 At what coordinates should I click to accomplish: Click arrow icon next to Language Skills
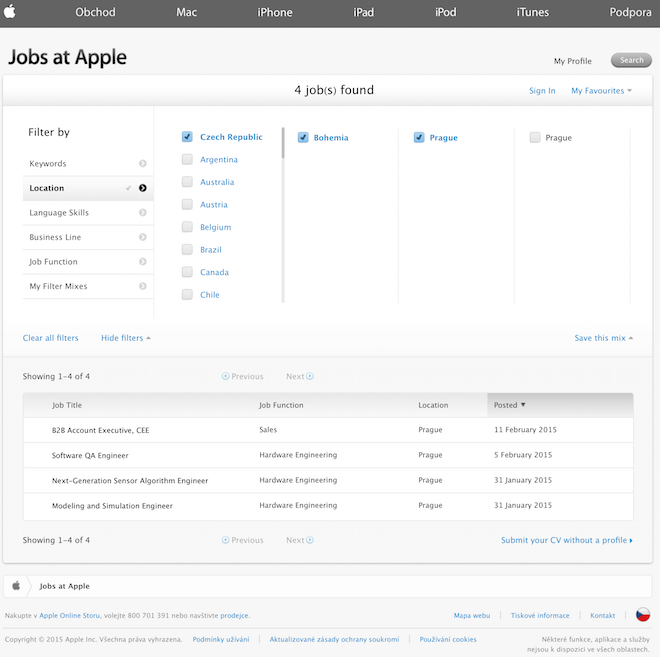click(x=143, y=213)
